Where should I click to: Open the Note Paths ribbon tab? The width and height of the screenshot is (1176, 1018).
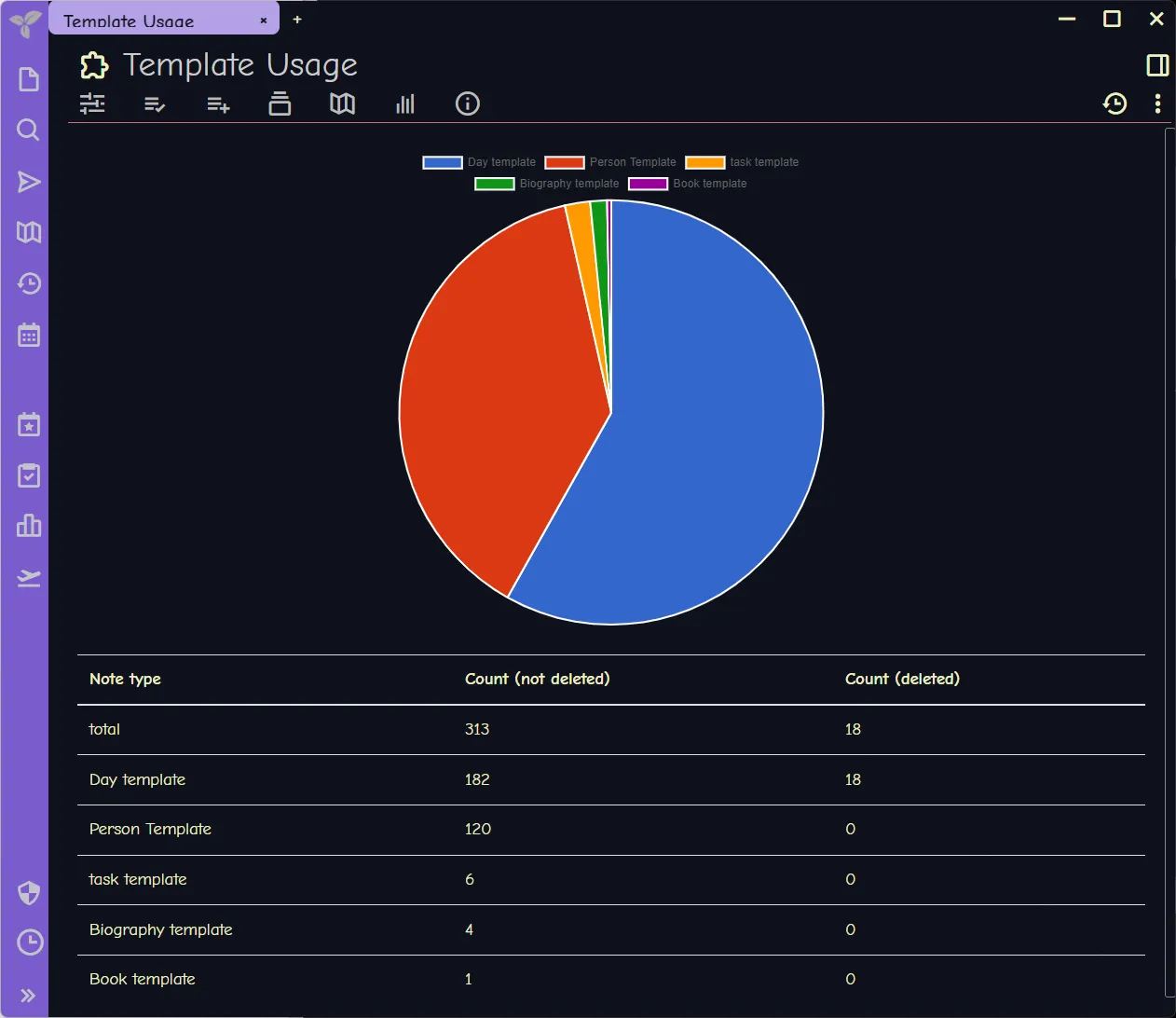point(280,103)
